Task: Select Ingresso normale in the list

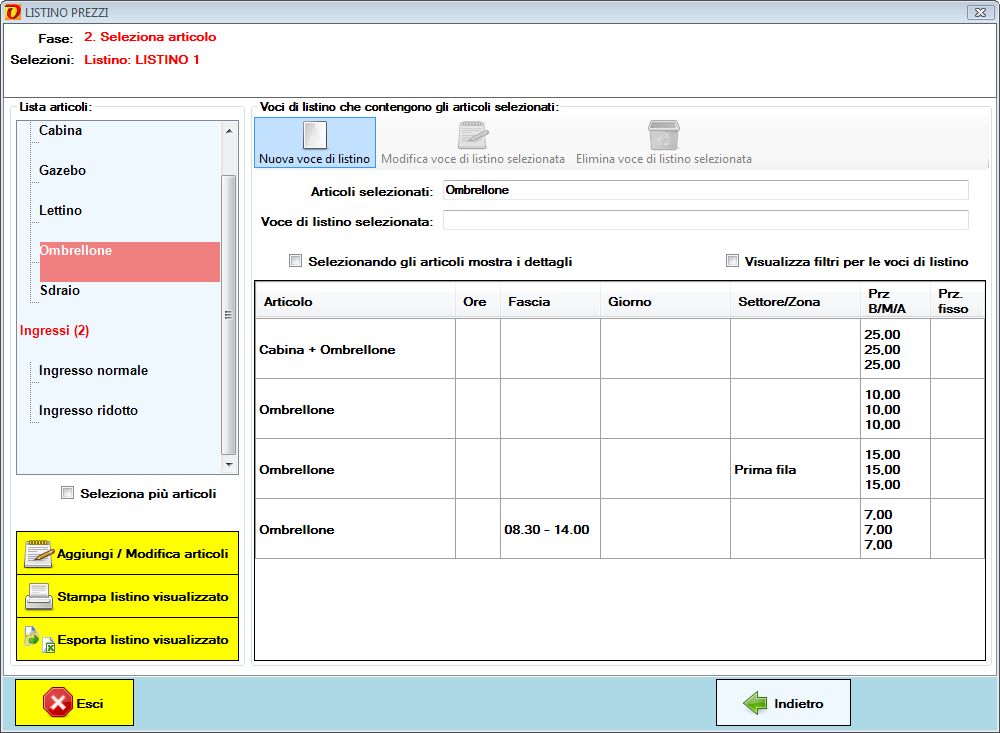Action: (94, 371)
